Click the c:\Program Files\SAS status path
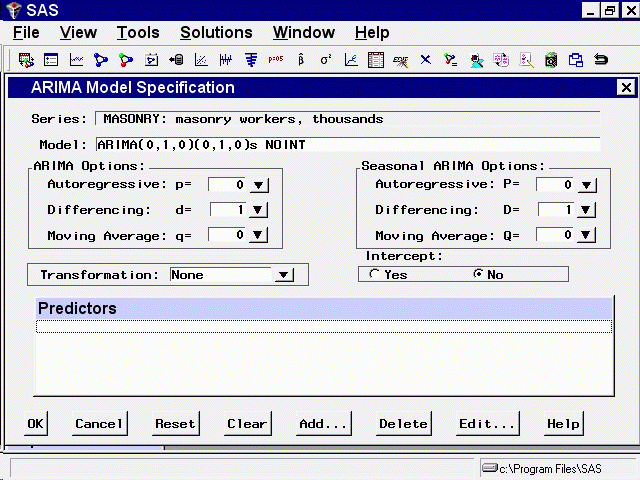Viewport: 640px width, 480px height. 550,469
